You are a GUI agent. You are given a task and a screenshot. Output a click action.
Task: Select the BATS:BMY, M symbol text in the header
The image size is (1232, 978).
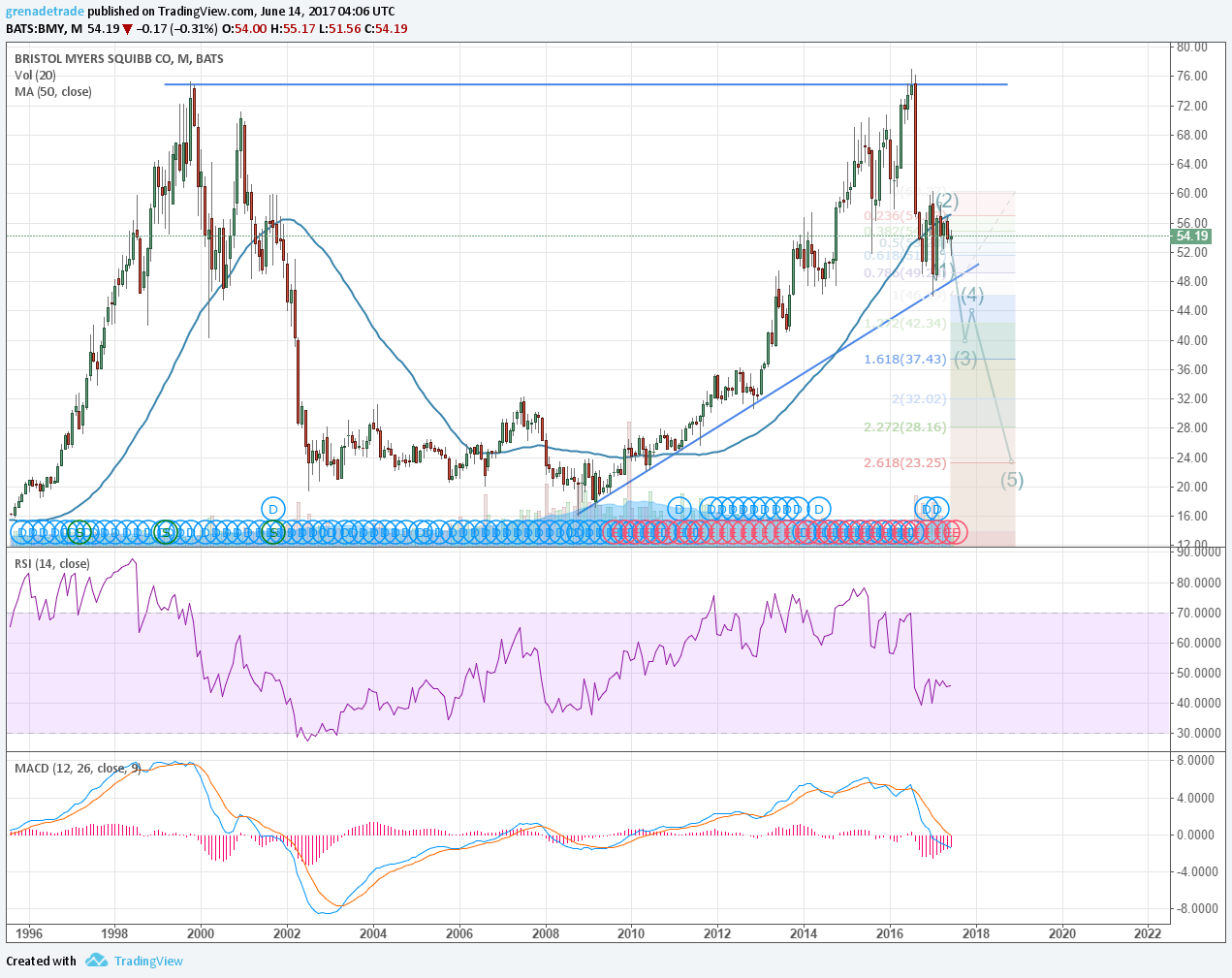[x=44, y=29]
